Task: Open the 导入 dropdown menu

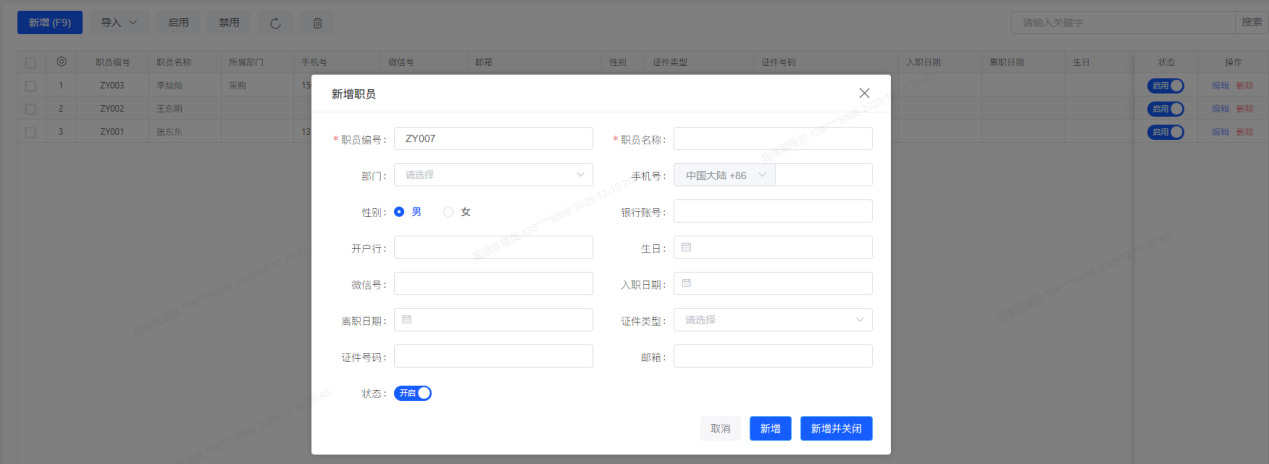Action: (x=119, y=22)
